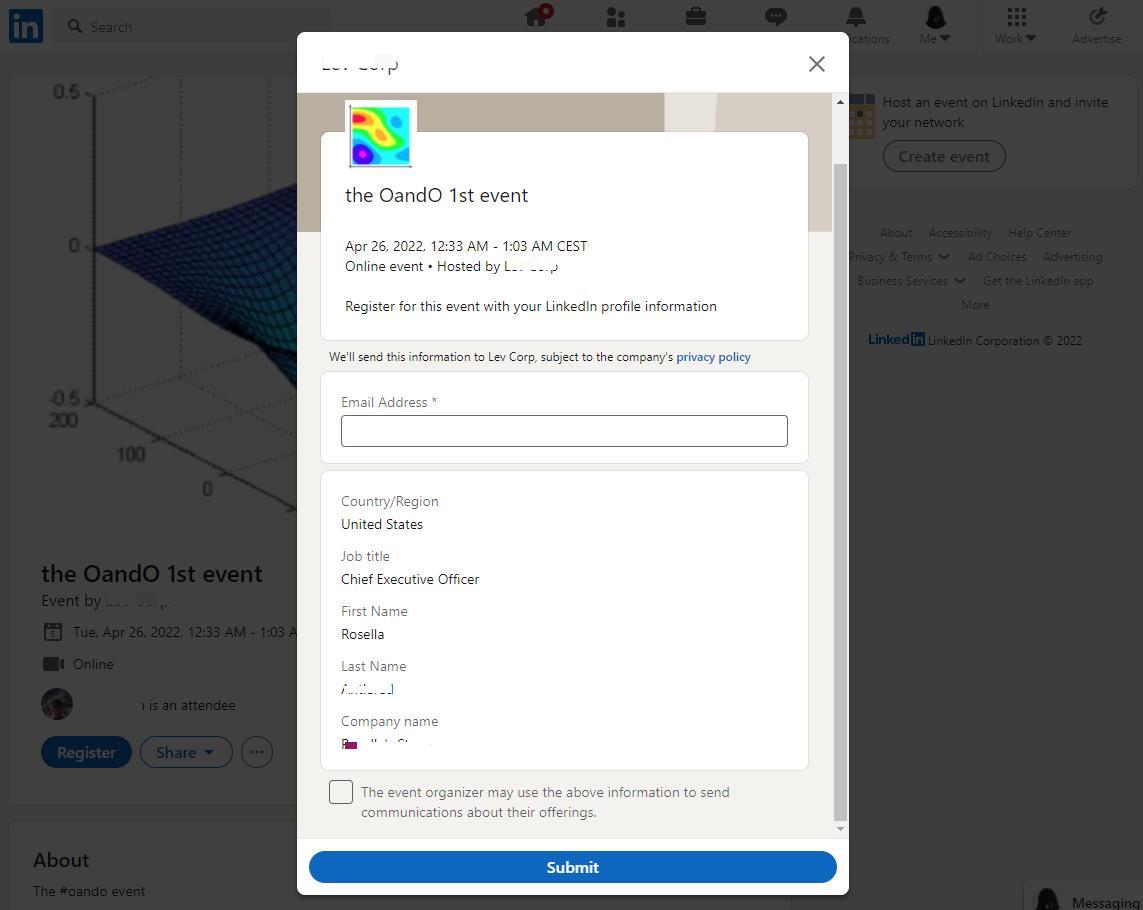Expand the Privacy & Terms footer menu
This screenshot has width=1143, height=910.
(899, 257)
